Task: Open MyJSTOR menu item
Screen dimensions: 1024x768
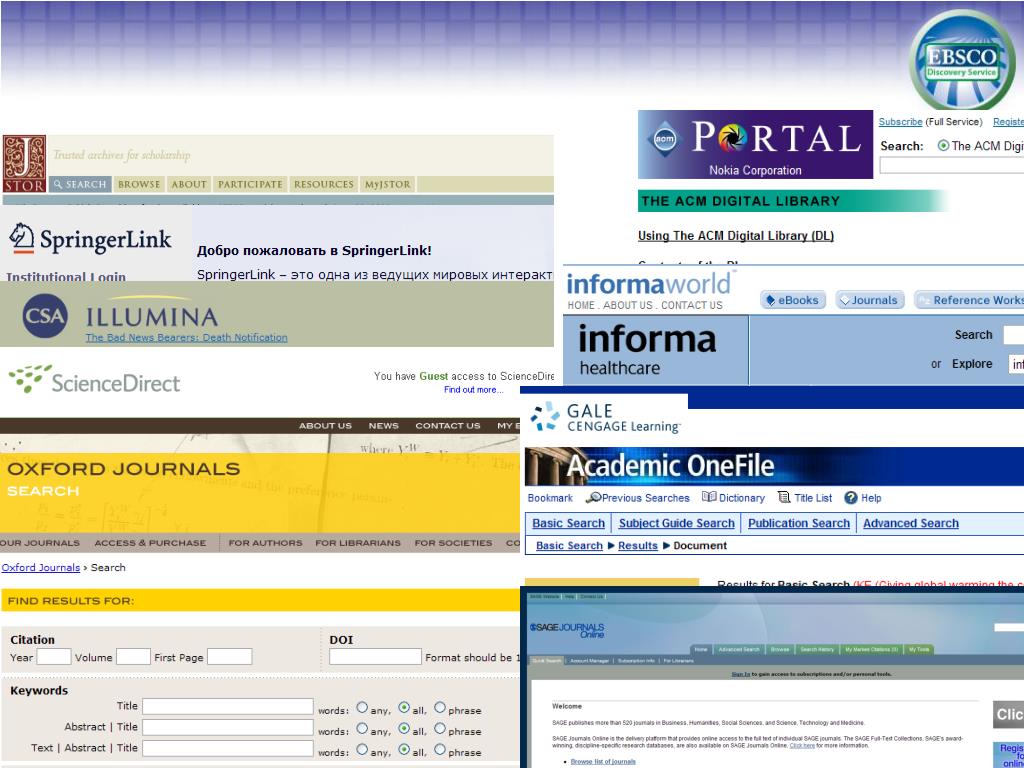Action: point(387,184)
